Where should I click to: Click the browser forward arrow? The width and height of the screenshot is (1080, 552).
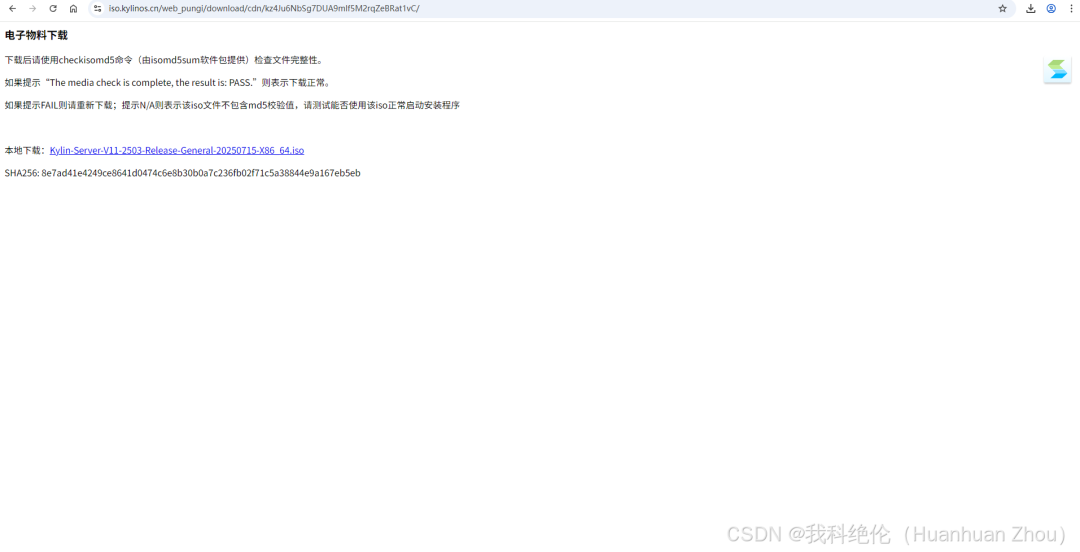tap(32, 8)
